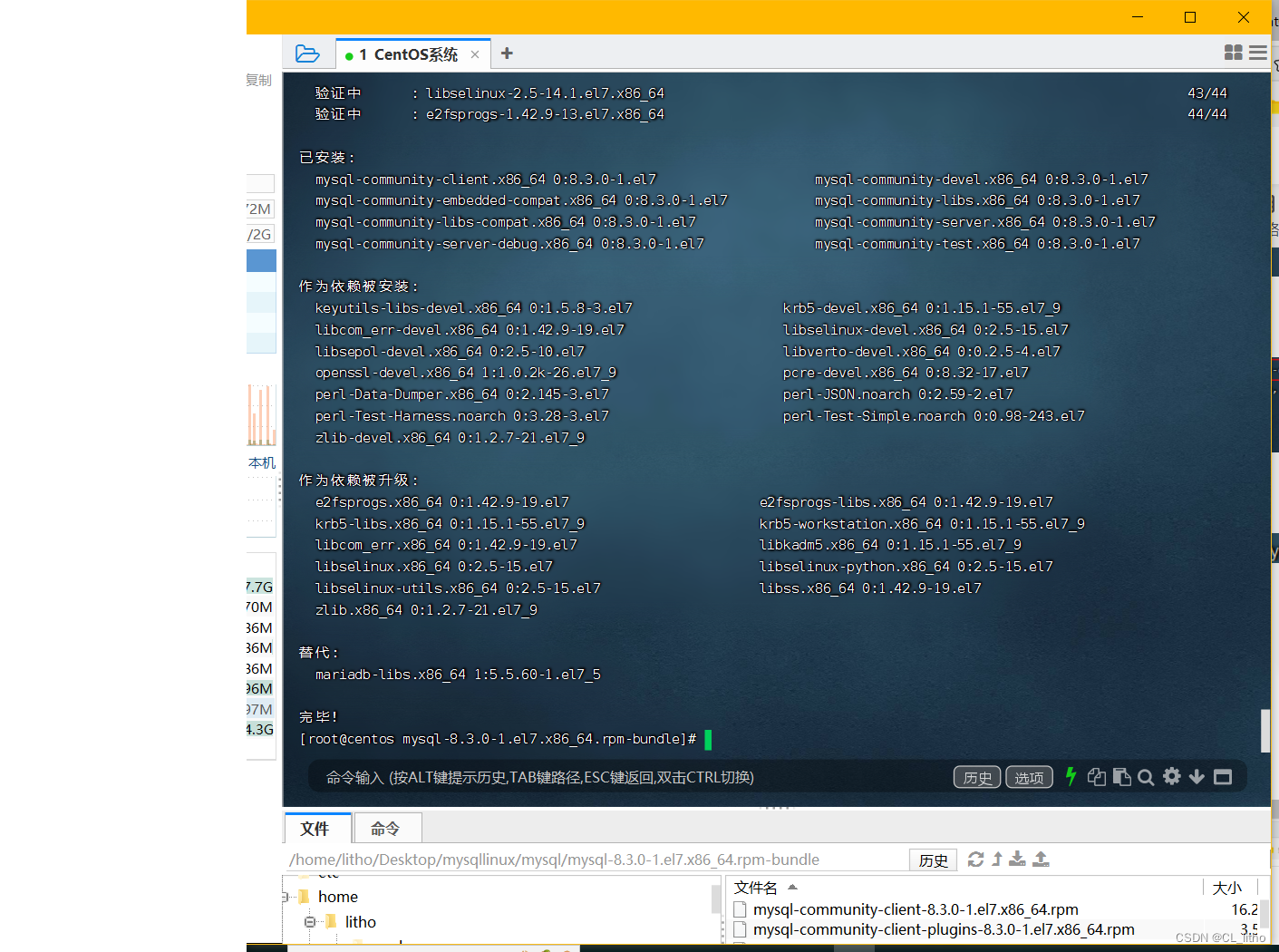Click the 复制 label in left panel
1279x952 pixels.
click(259, 80)
